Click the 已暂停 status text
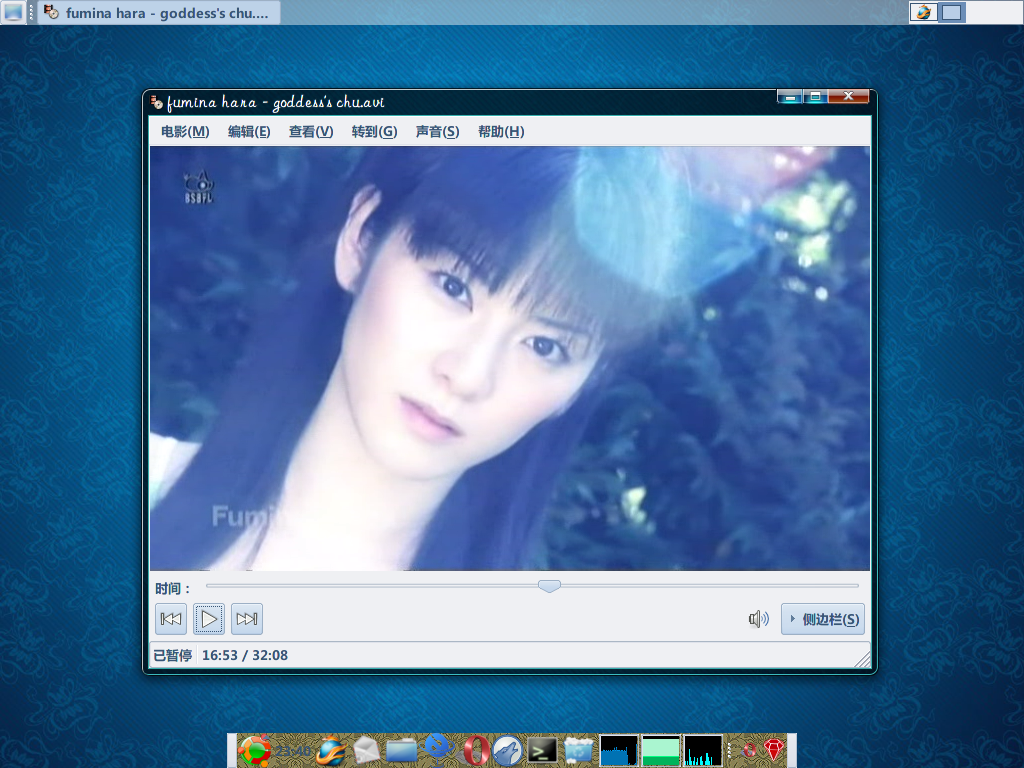The image size is (1024, 768). pyautogui.click(x=172, y=655)
